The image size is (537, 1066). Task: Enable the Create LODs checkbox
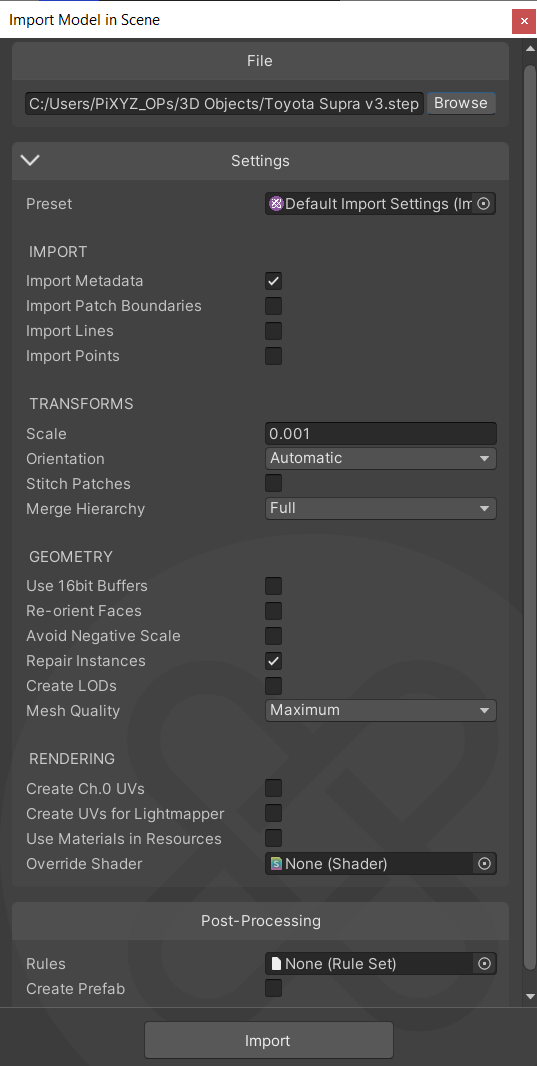[x=273, y=686]
